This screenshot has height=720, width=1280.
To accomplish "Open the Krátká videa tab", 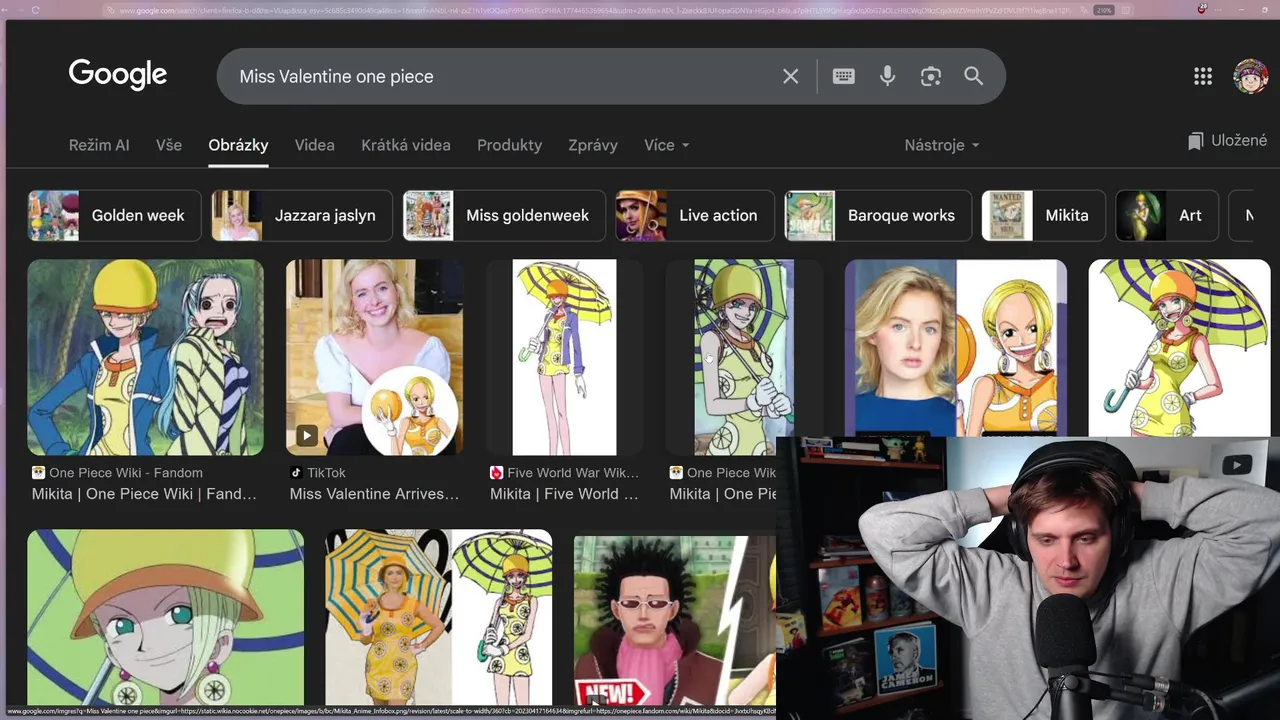I will pos(406,145).
